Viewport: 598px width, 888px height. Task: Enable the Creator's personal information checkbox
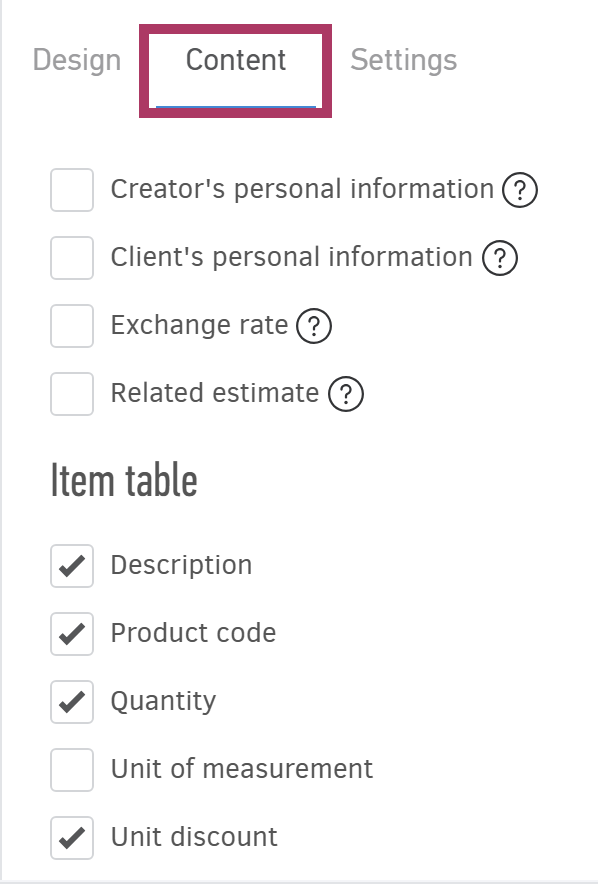point(71,189)
